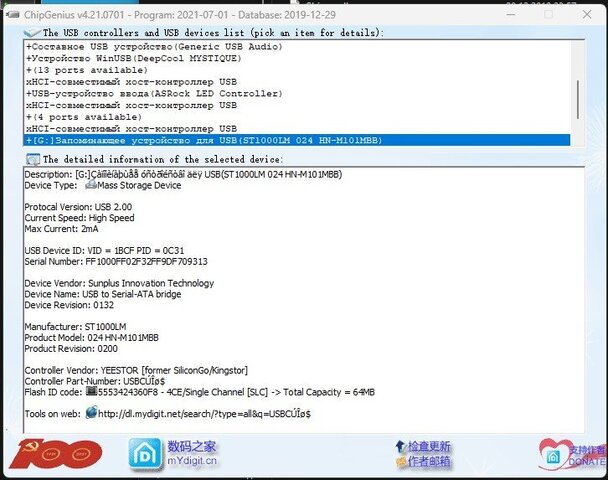Click the blue mYdigit house icon
608x480 pixels.
point(143,454)
